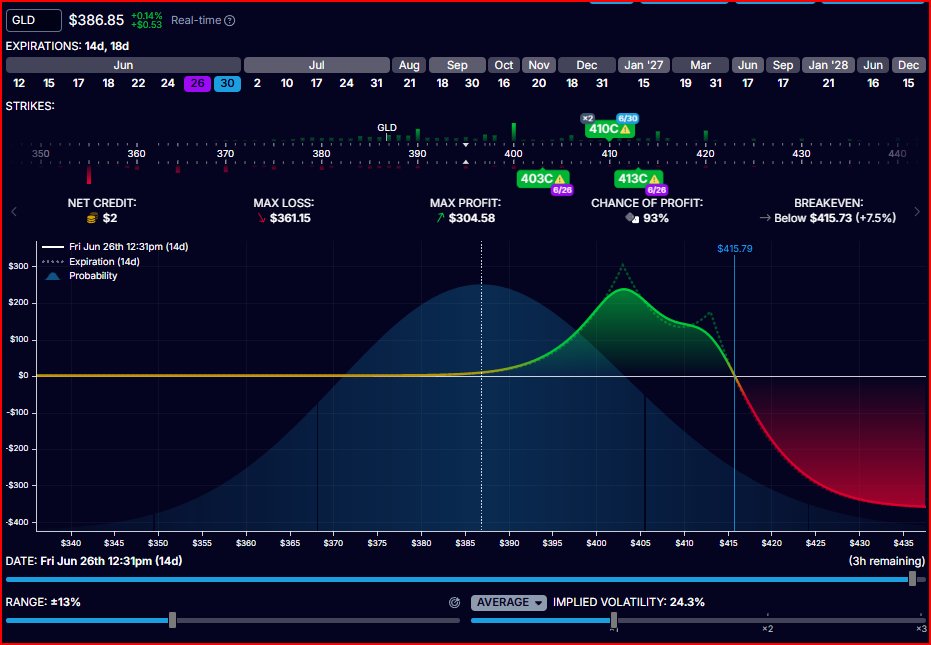Click the ×2 quantity badge on 410C
931x645 pixels.
click(x=587, y=118)
